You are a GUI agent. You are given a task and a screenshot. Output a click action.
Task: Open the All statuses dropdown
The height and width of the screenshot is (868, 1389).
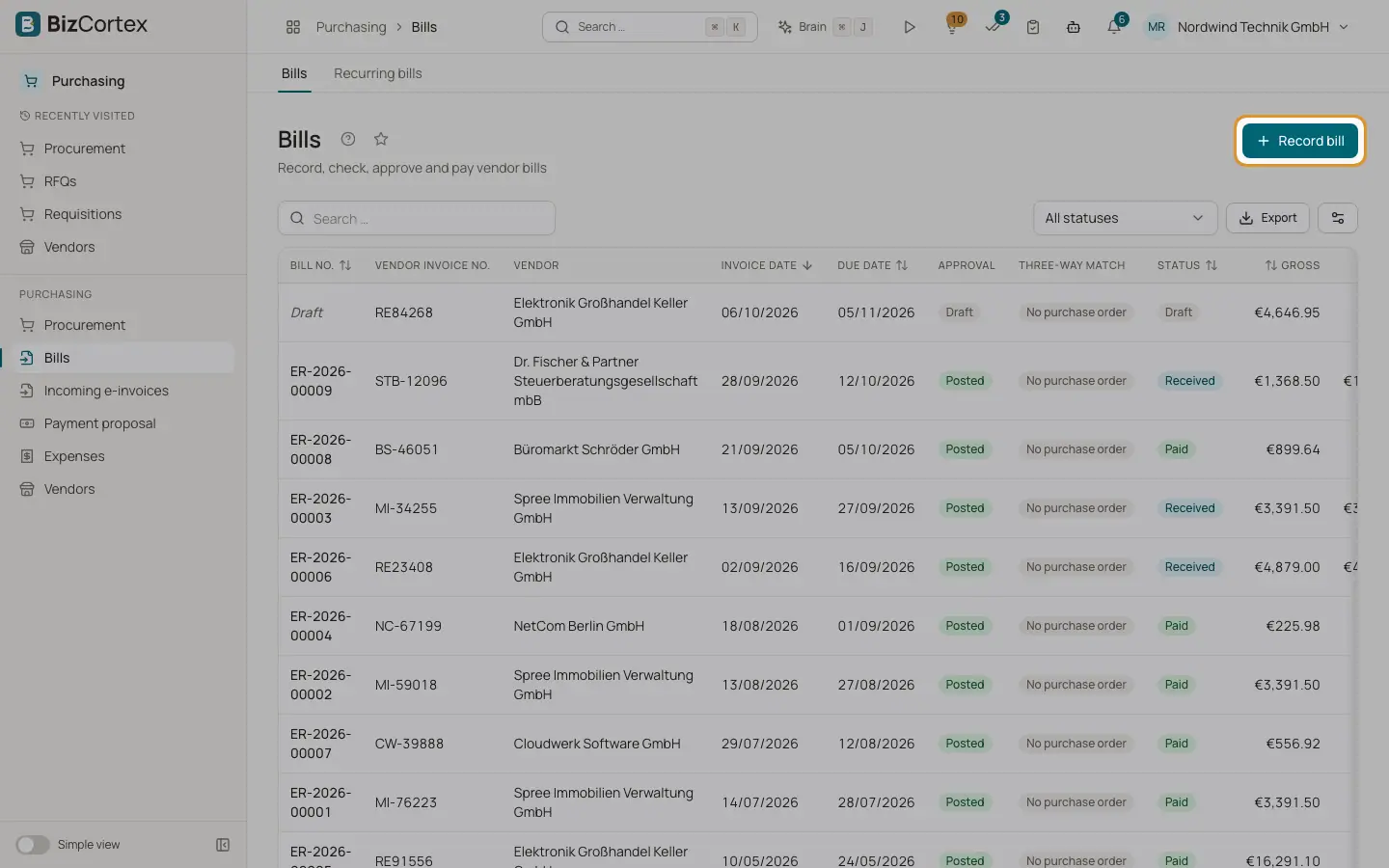click(1125, 218)
